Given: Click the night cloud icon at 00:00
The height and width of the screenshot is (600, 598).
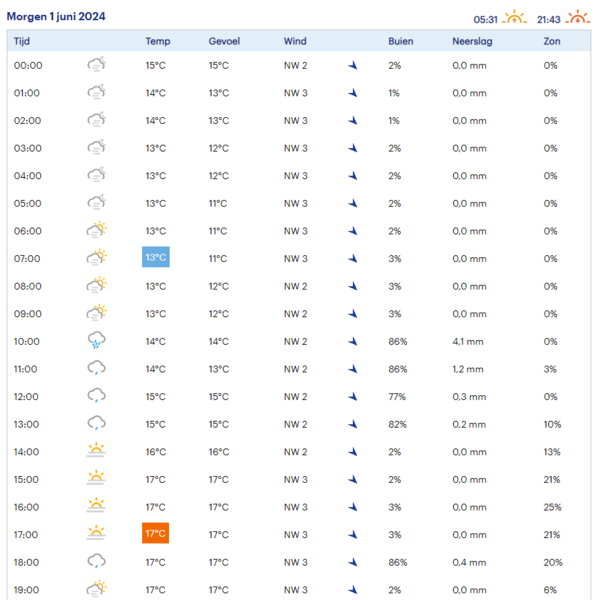Looking at the screenshot, I should tap(96, 64).
